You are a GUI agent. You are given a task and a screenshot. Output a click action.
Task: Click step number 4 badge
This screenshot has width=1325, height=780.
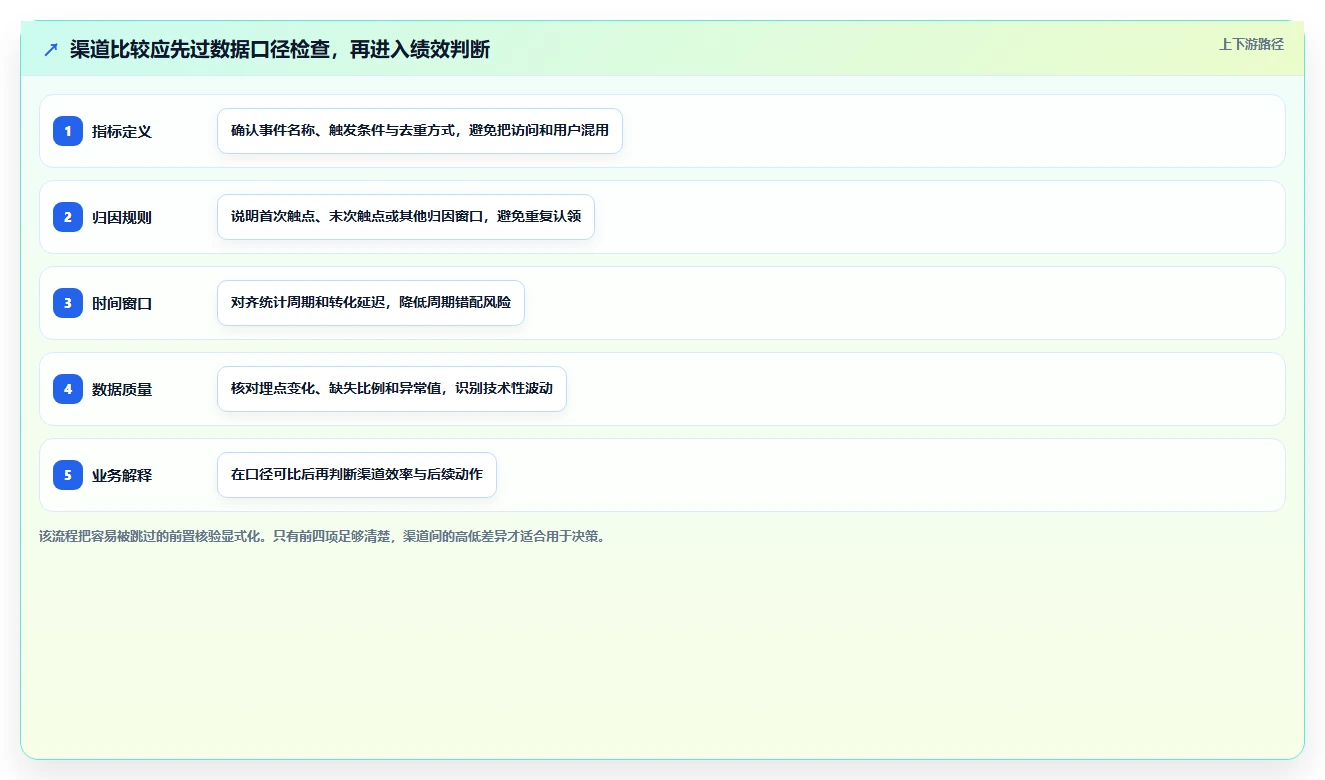pyautogui.click(x=68, y=389)
